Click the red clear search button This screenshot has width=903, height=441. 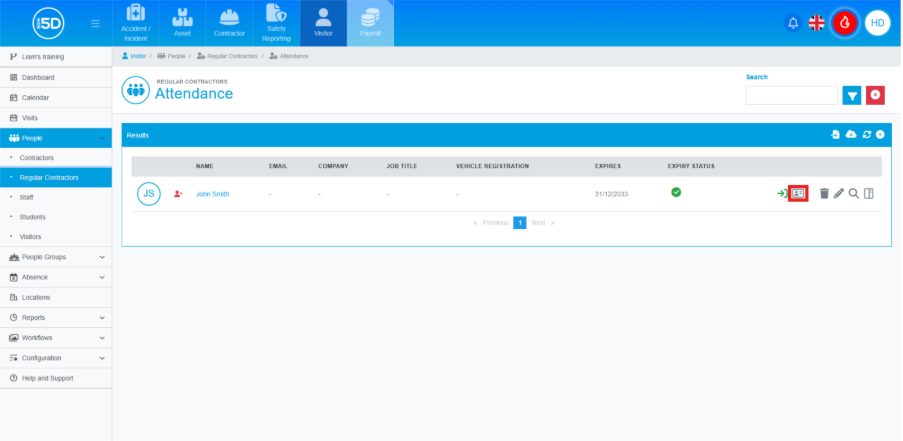[876, 95]
